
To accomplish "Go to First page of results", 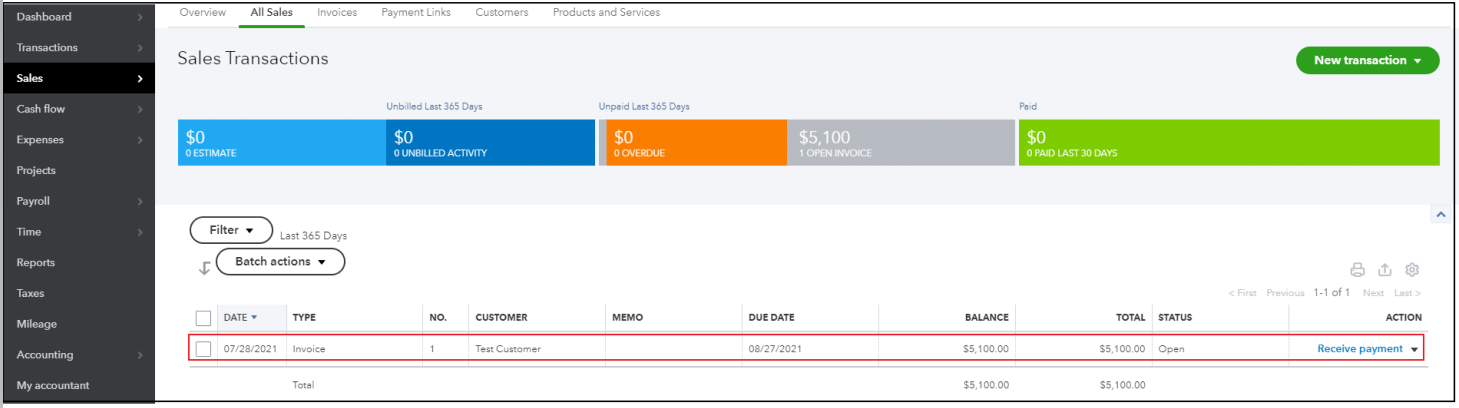I will 1242,293.
